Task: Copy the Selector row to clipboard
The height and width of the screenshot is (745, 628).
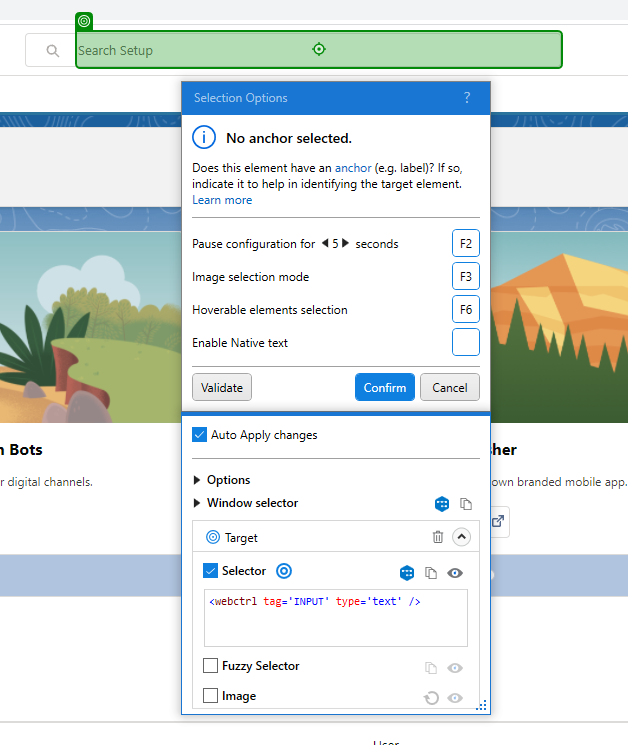Action: pyautogui.click(x=431, y=573)
